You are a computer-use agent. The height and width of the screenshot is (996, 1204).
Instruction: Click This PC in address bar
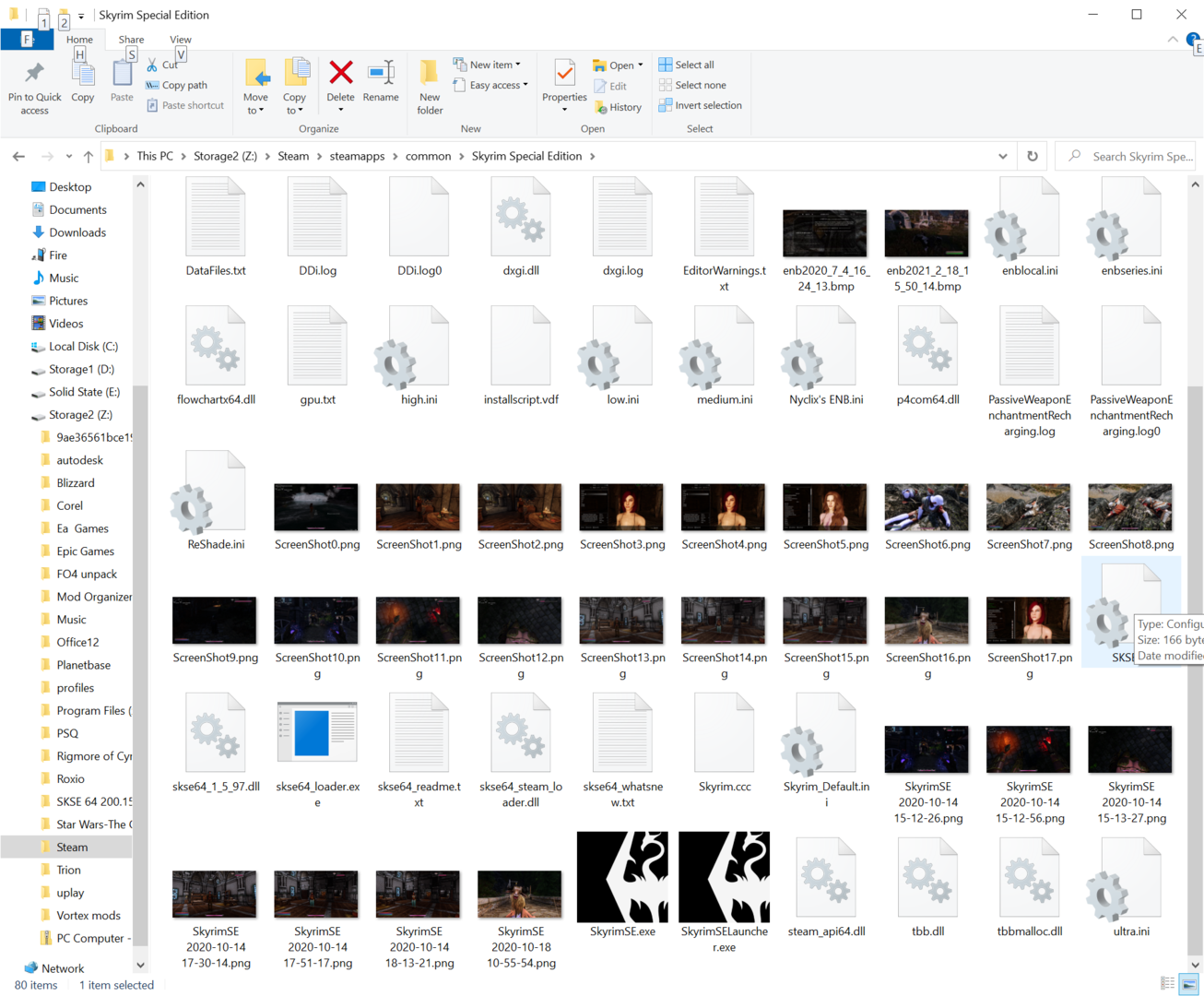155,157
